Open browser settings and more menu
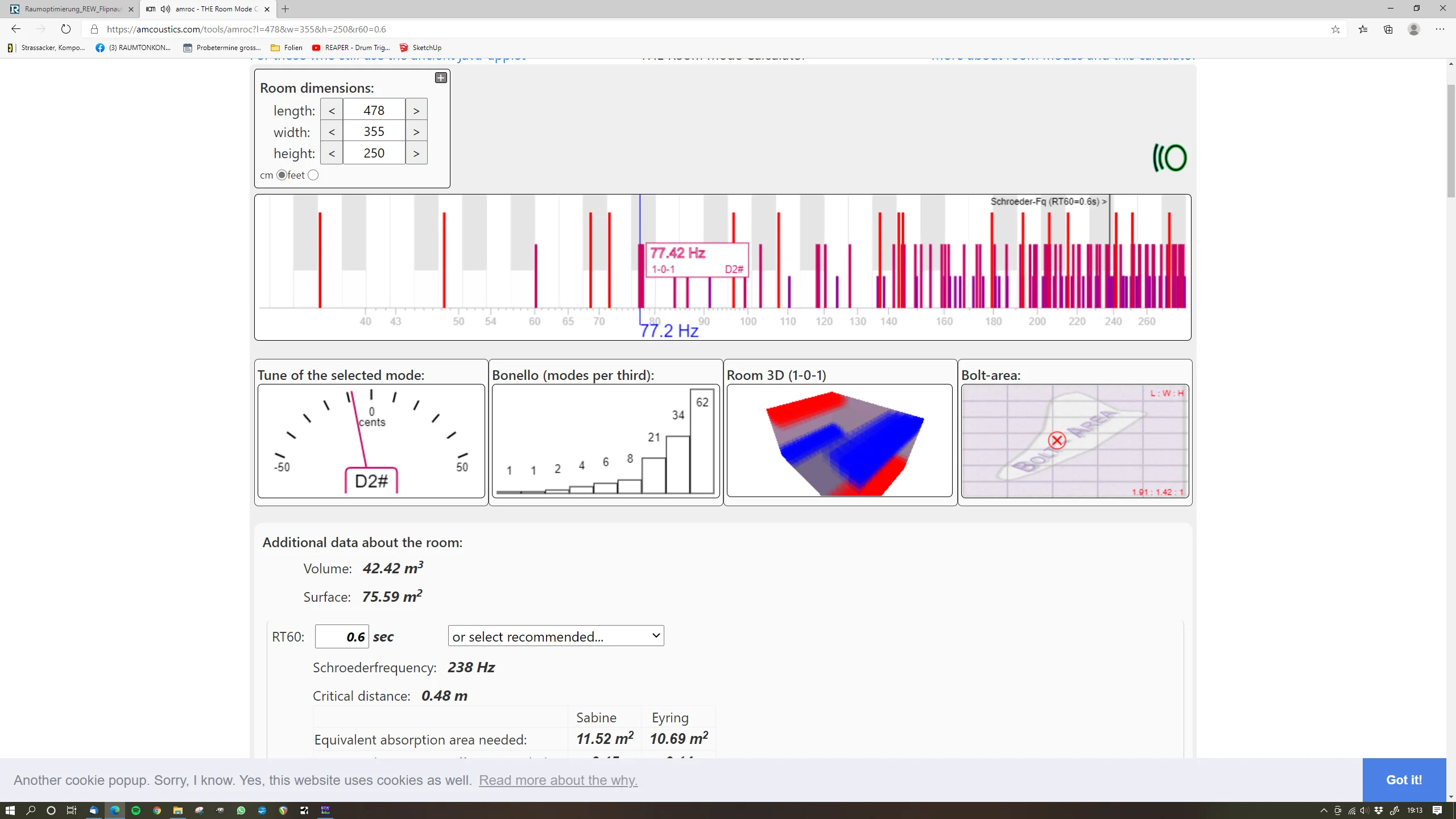The width and height of the screenshot is (1456, 819). (1440, 29)
